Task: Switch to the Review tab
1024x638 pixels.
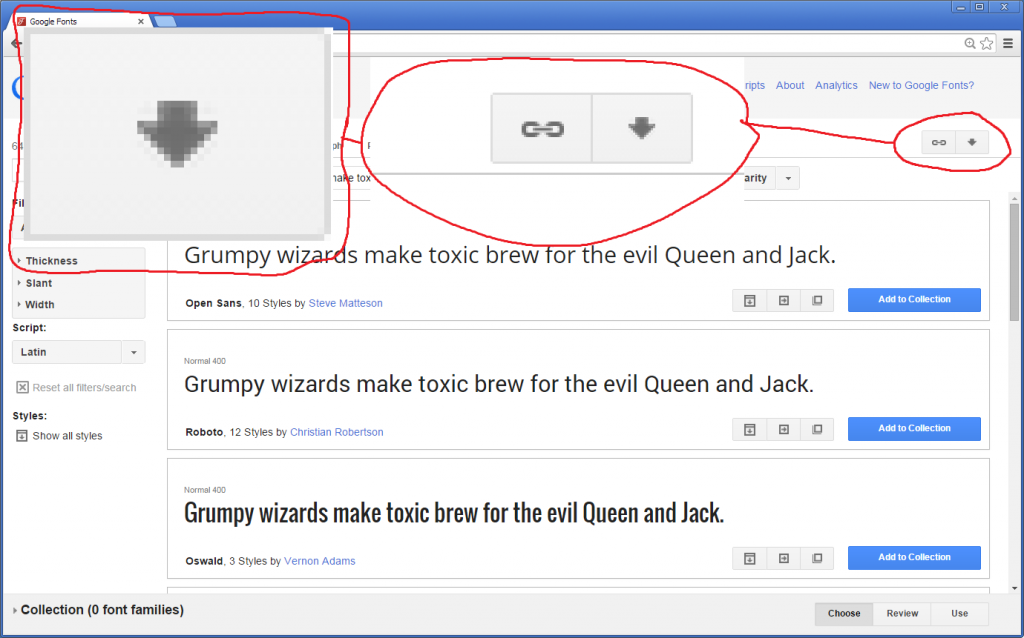Action: tap(902, 613)
